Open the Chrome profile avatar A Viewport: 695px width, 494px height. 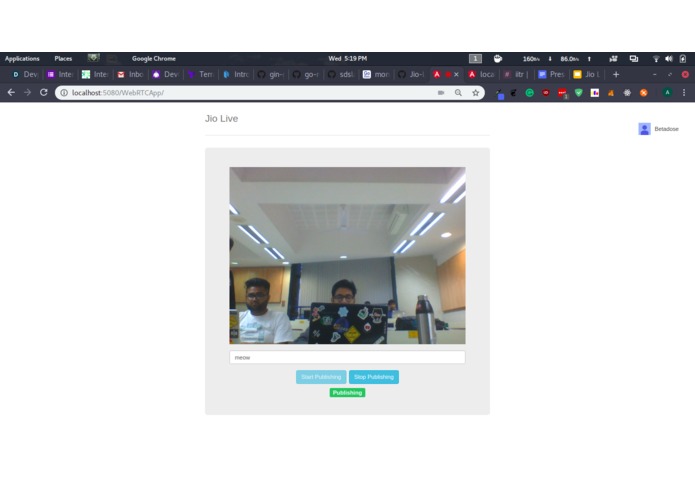point(667,93)
